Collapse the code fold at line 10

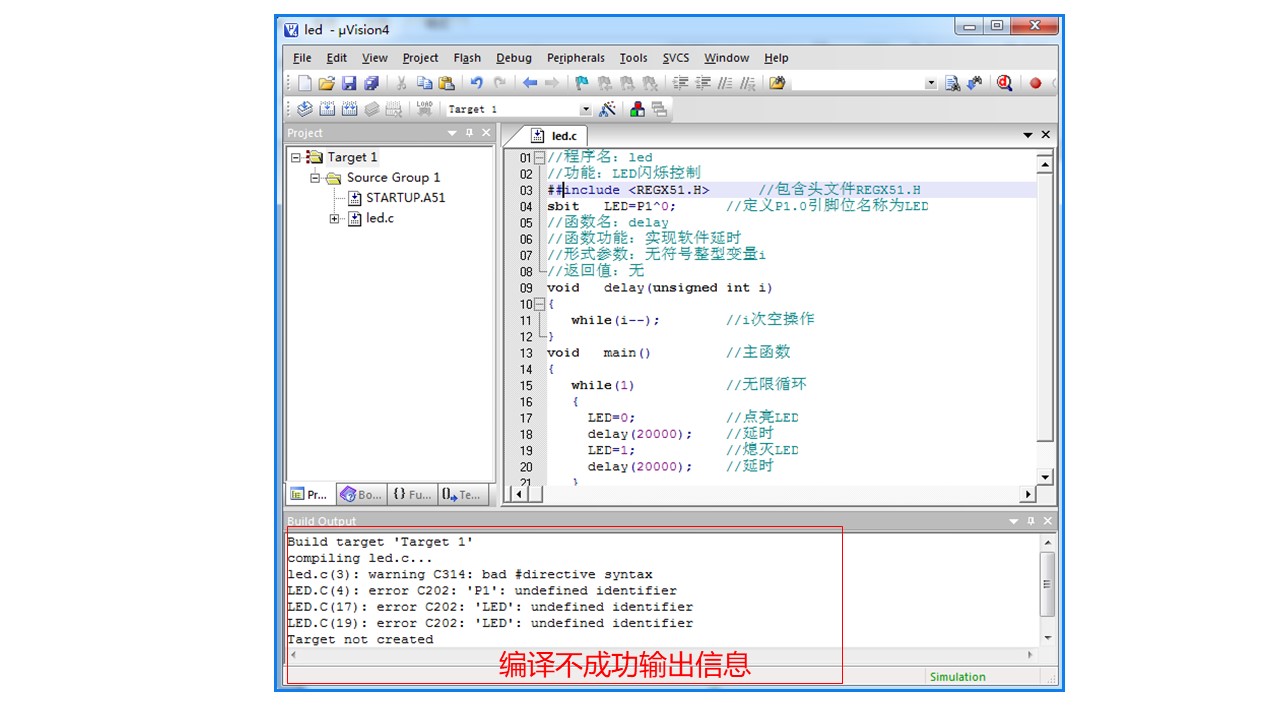click(x=540, y=304)
